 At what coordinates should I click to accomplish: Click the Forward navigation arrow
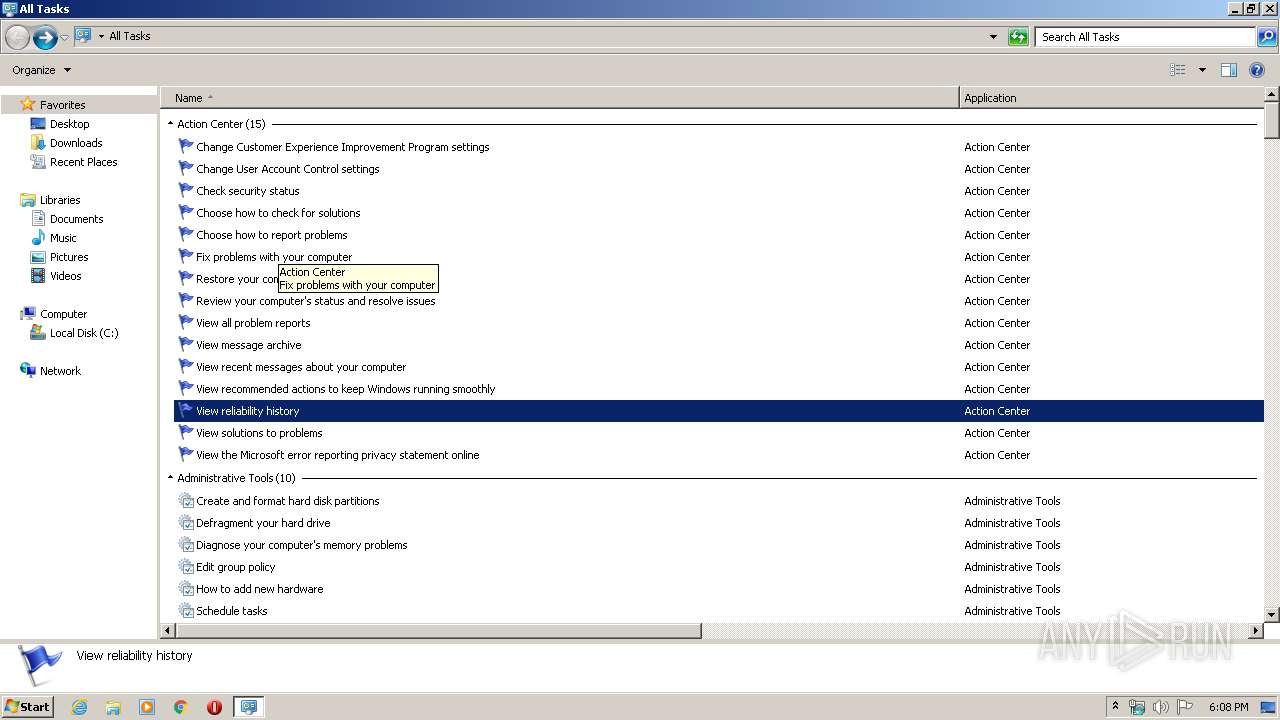(45, 37)
